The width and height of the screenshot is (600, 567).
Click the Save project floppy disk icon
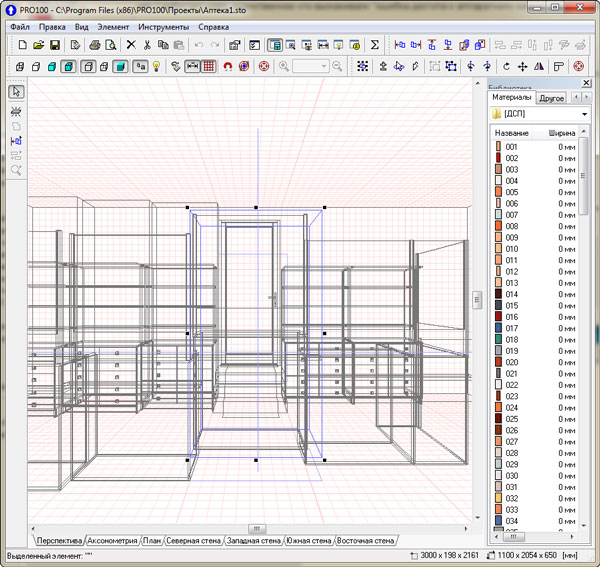click(x=55, y=45)
